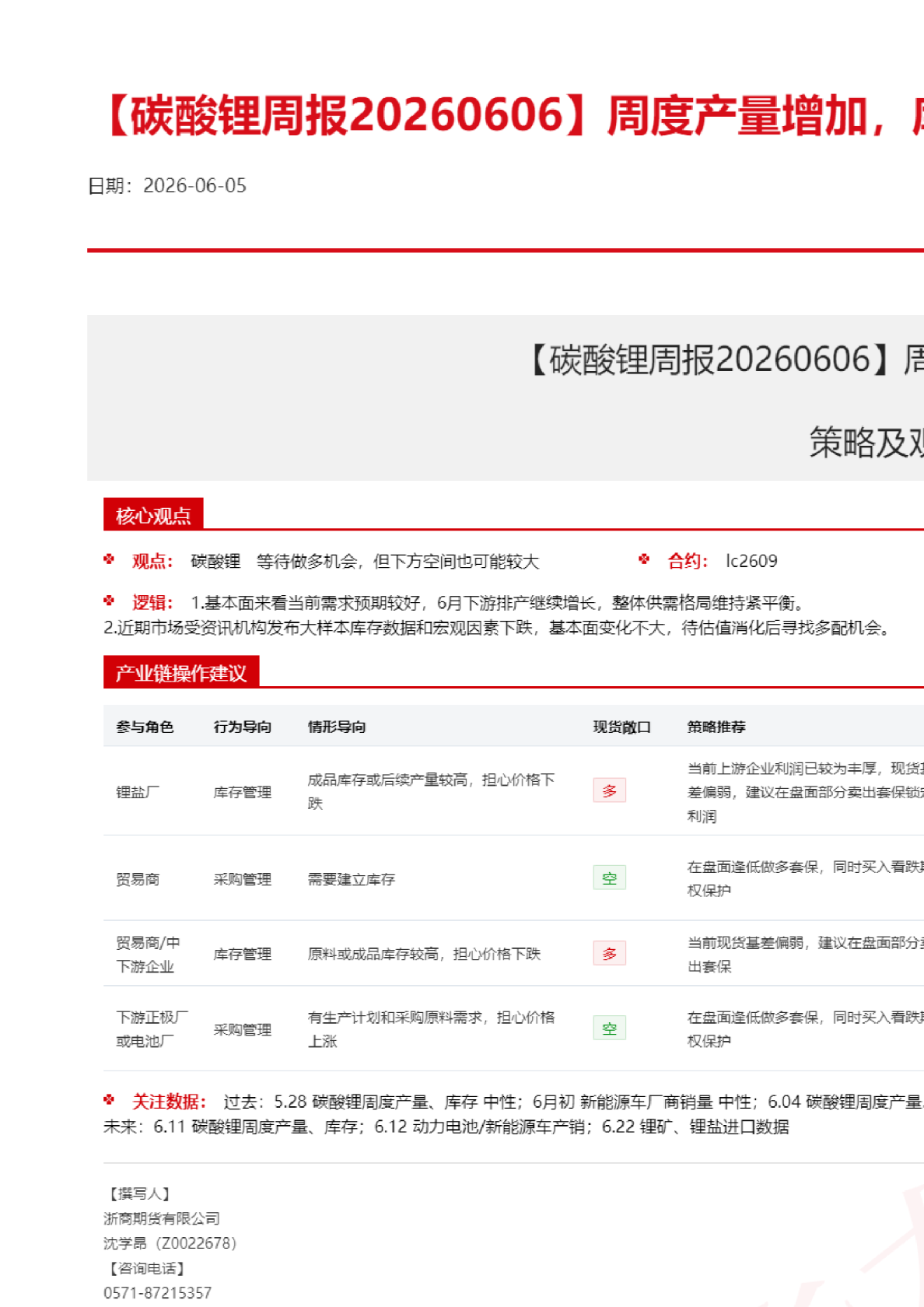The height and width of the screenshot is (1307, 924).
Task: Click the viewpoint text 等待做多机会
Action: click(x=307, y=562)
